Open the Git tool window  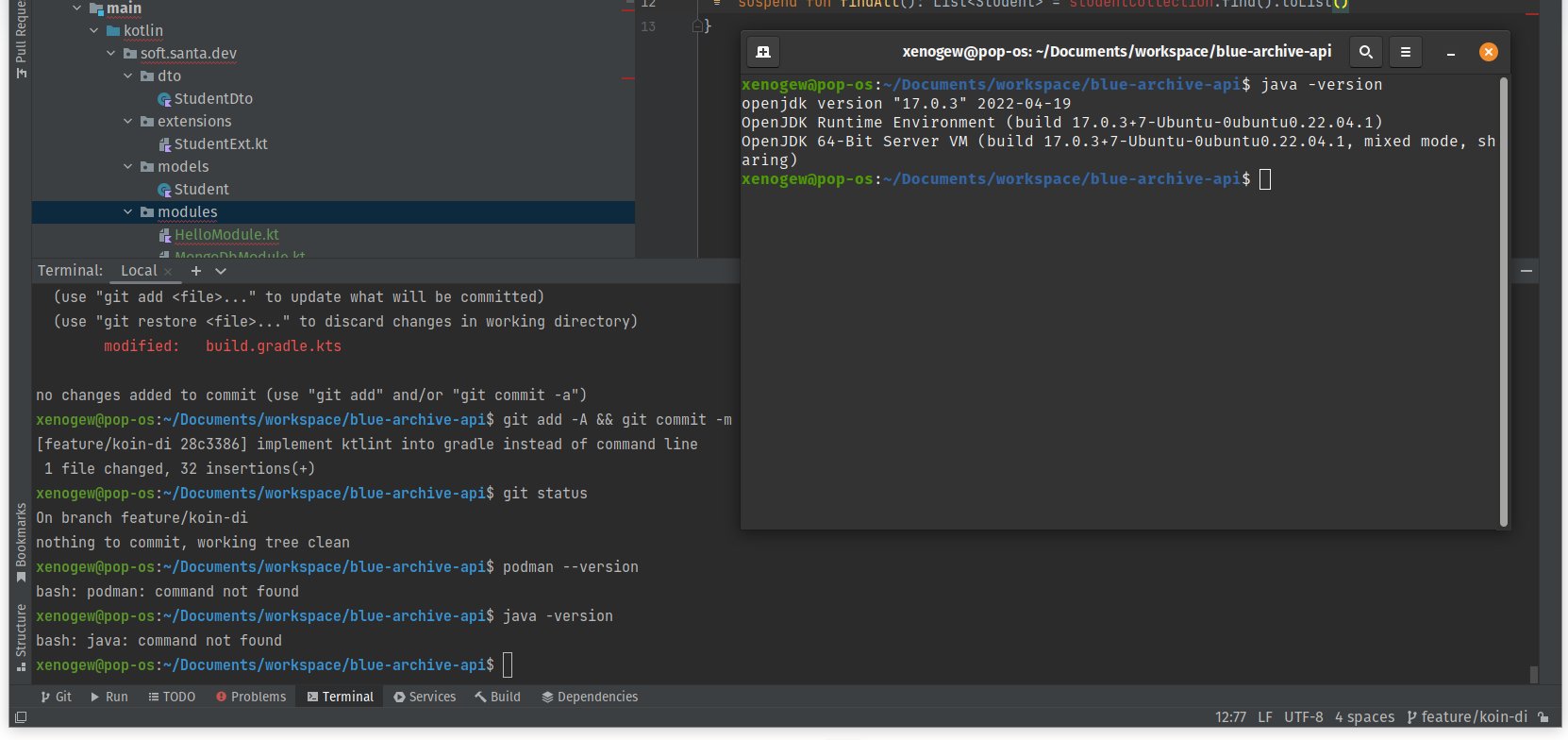point(56,697)
